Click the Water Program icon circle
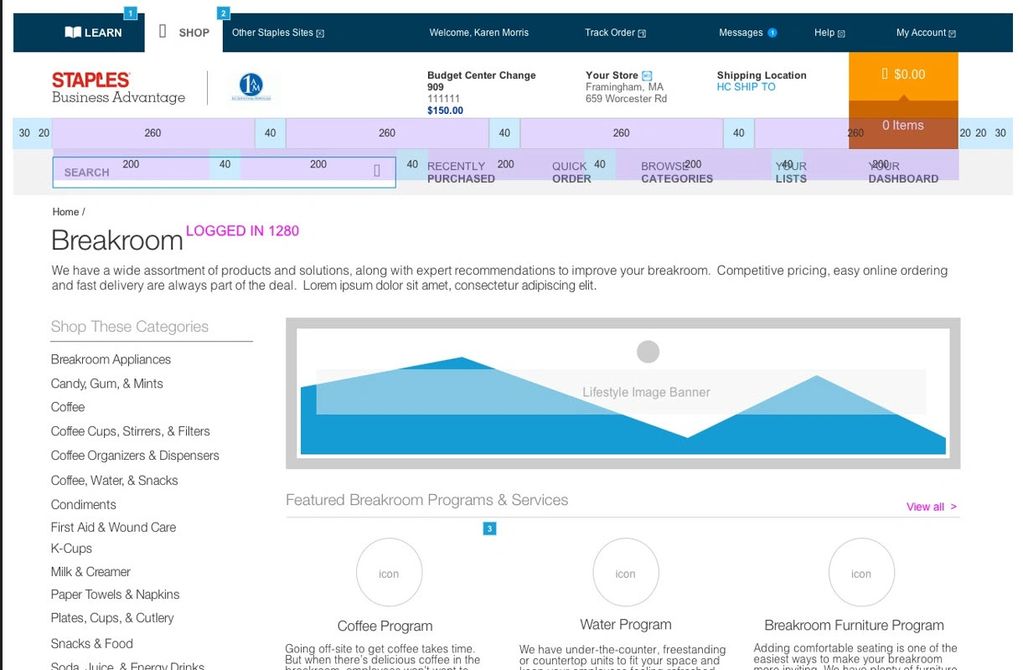Screen dimensions: 1023x670 click(625, 573)
